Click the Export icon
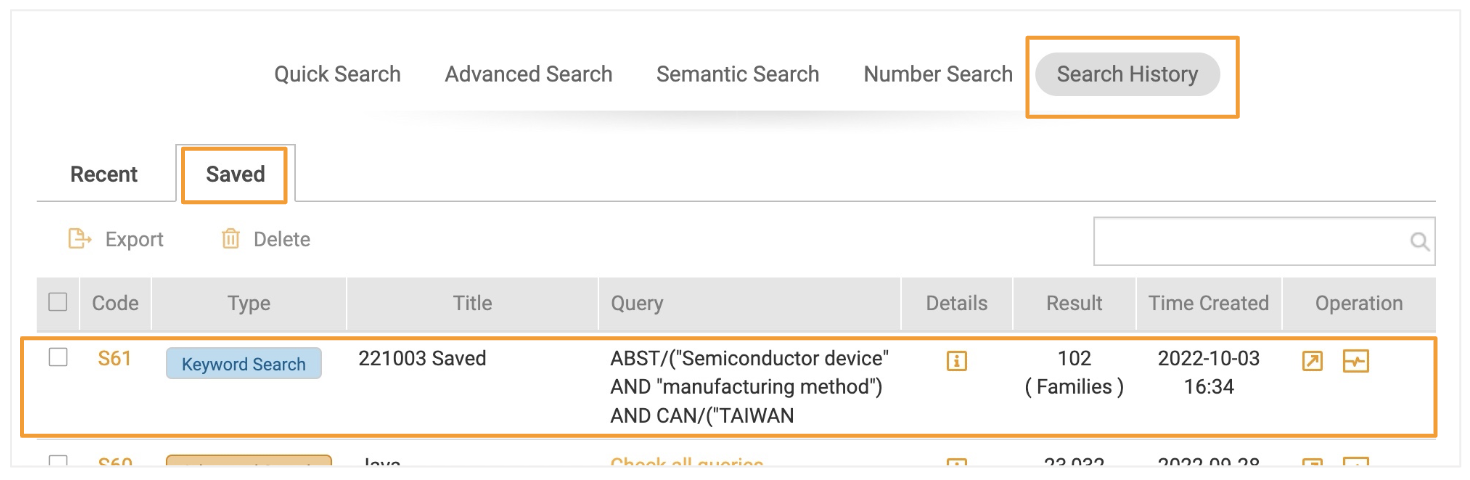Image resolution: width=1470 pixels, height=480 pixels. coord(79,239)
